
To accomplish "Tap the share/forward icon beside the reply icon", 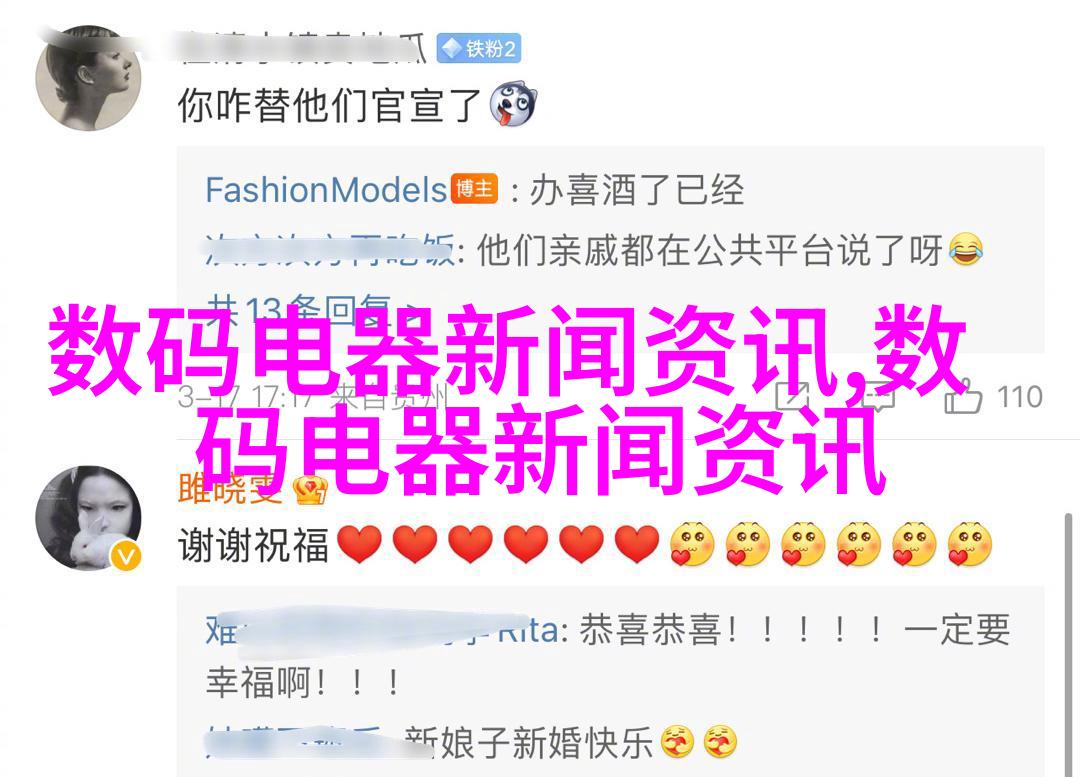I will [793, 396].
